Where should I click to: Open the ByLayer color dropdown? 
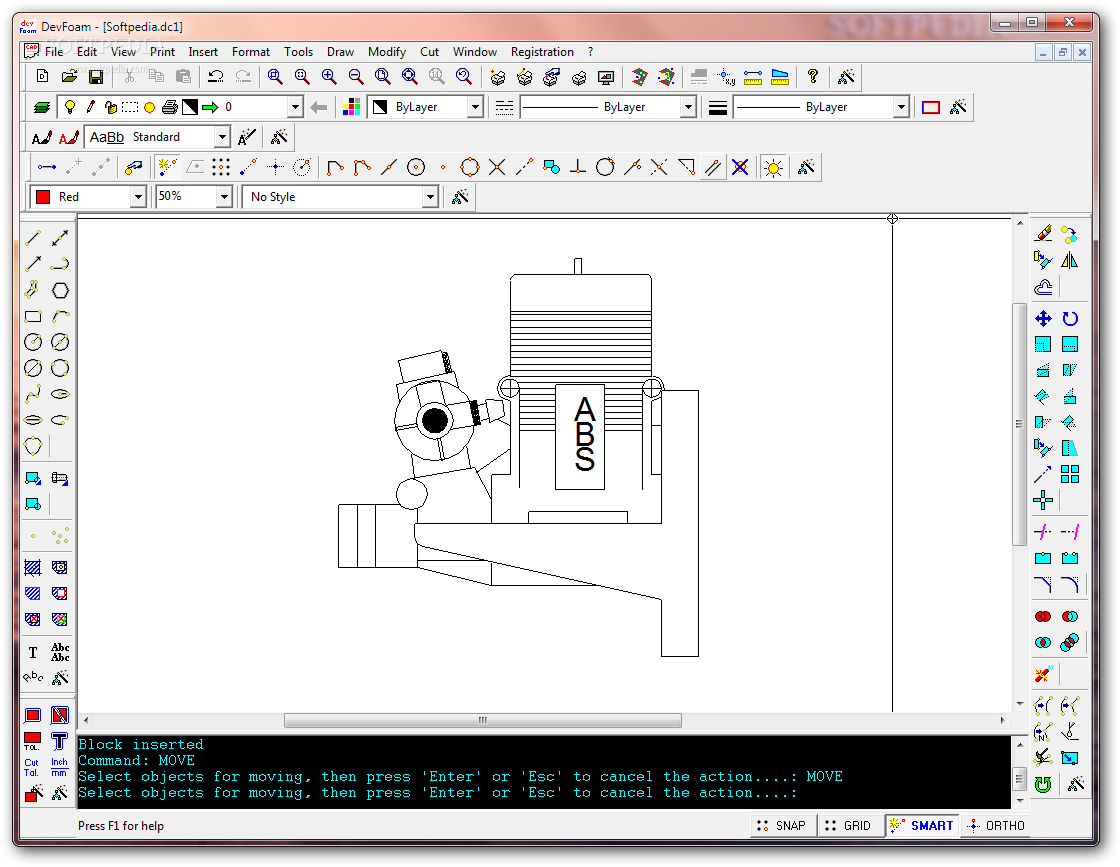point(475,107)
